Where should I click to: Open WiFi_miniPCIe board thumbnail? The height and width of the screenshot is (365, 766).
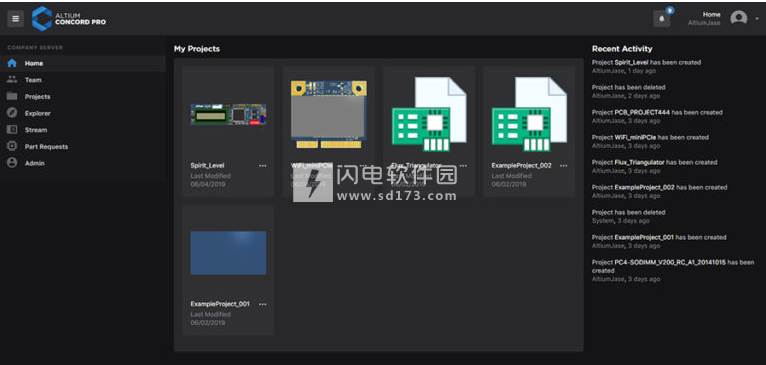pos(329,114)
